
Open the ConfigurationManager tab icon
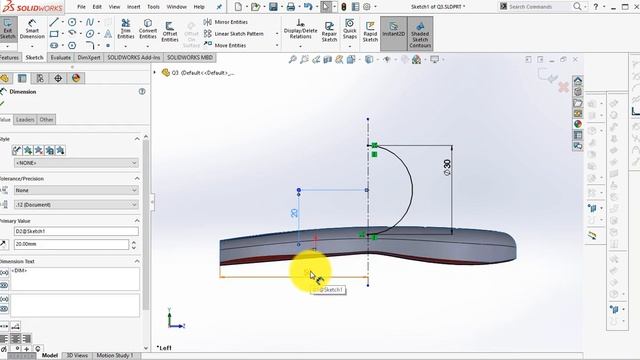coord(40,78)
